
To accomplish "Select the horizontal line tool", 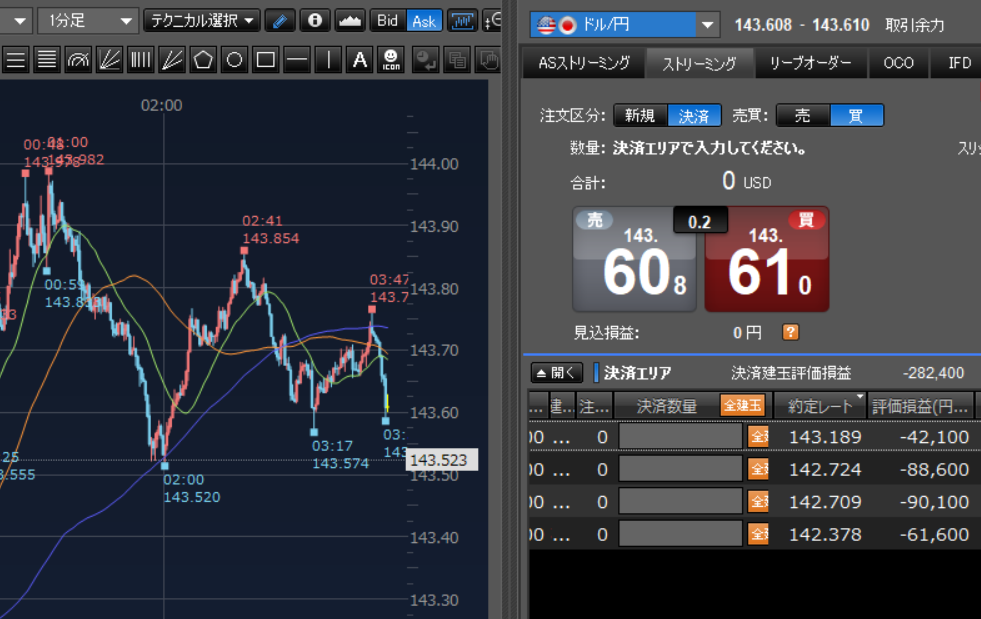I will click(297, 61).
